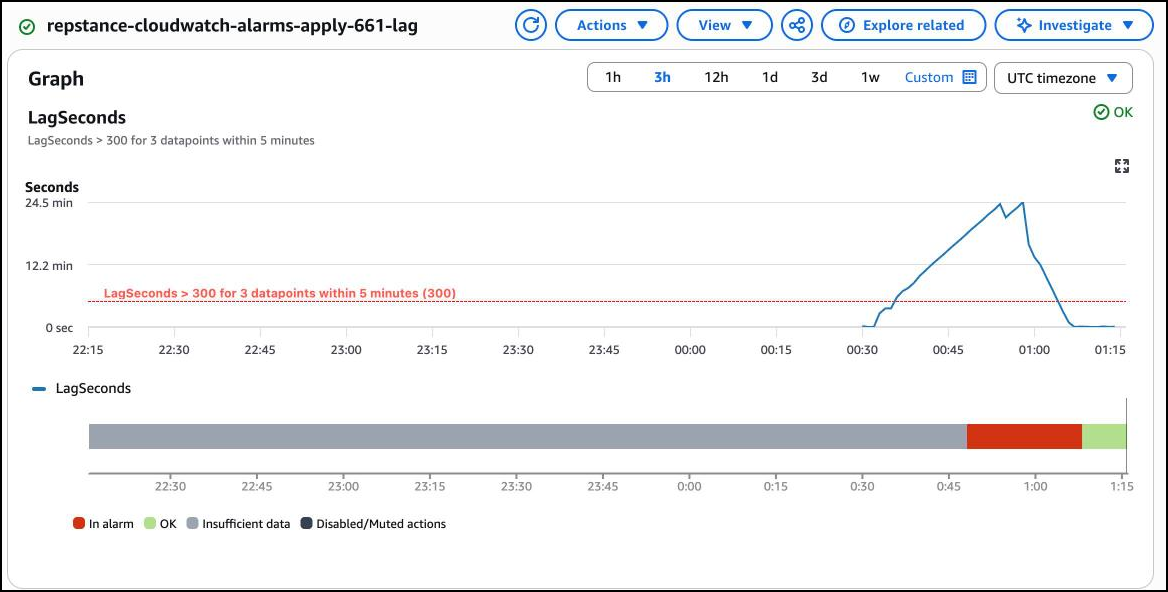This screenshot has width=1168, height=592.
Task: Click the red threshold annotation label
Action: (279, 293)
